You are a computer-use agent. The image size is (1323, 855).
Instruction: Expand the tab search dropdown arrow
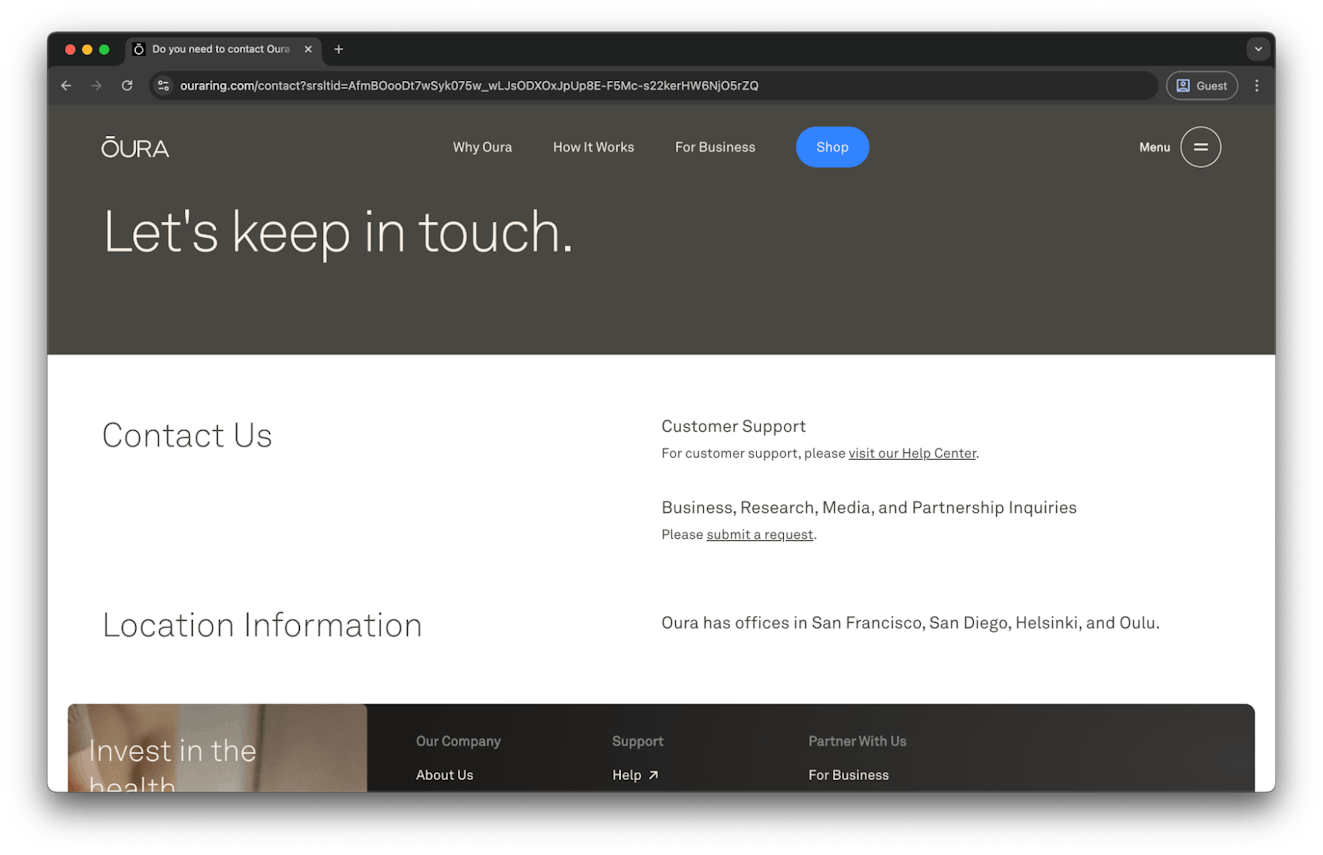1258,49
